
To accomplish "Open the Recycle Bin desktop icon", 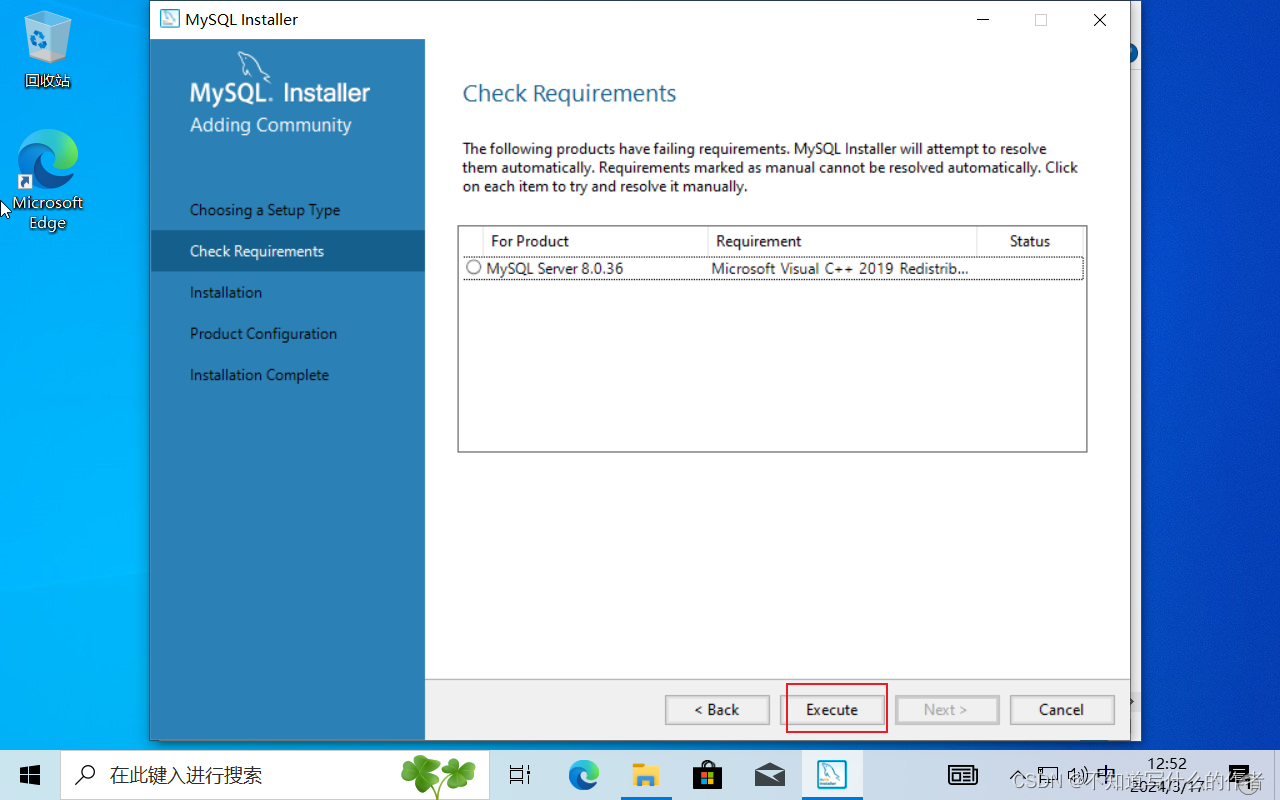I will tap(47, 50).
